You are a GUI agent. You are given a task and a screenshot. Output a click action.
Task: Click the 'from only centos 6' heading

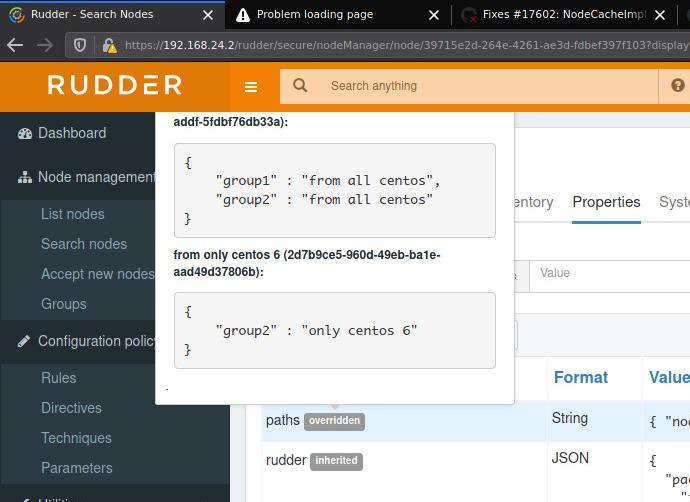coord(307,263)
